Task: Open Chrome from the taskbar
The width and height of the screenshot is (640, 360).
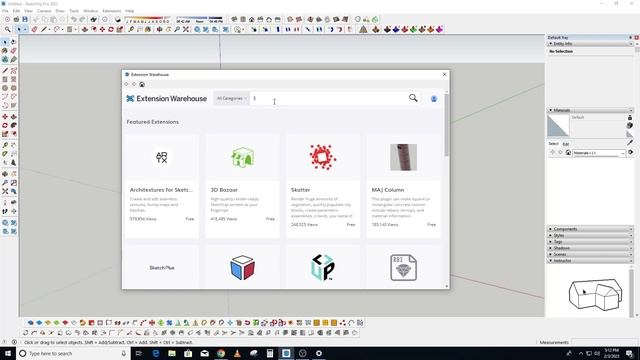Action: pyautogui.click(x=221, y=353)
